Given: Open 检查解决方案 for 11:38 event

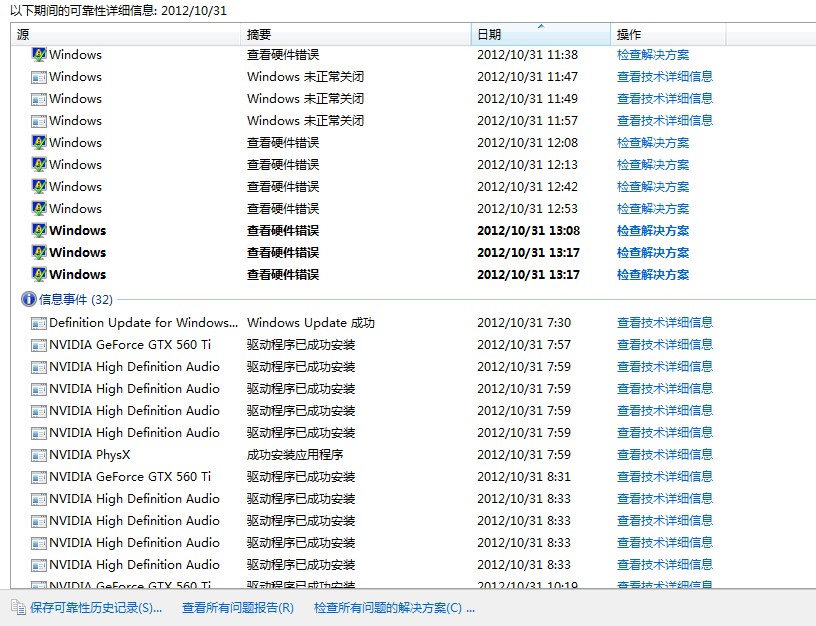Looking at the screenshot, I should point(653,55).
